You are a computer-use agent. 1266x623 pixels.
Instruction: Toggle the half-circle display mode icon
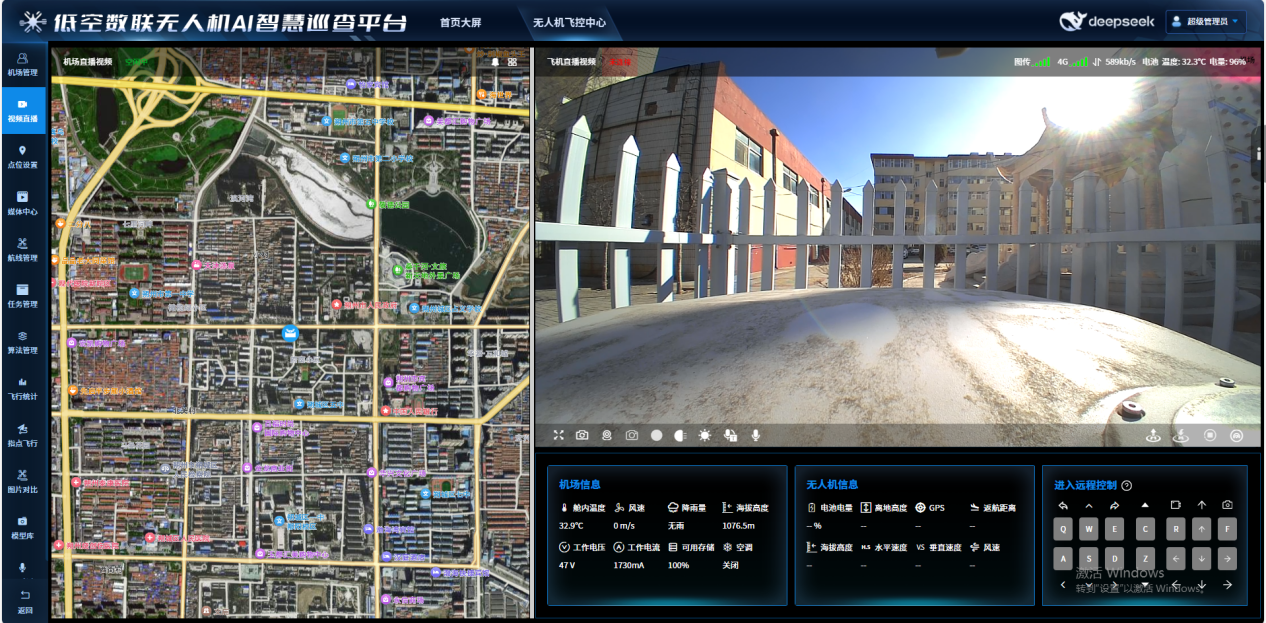(x=680, y=435)
